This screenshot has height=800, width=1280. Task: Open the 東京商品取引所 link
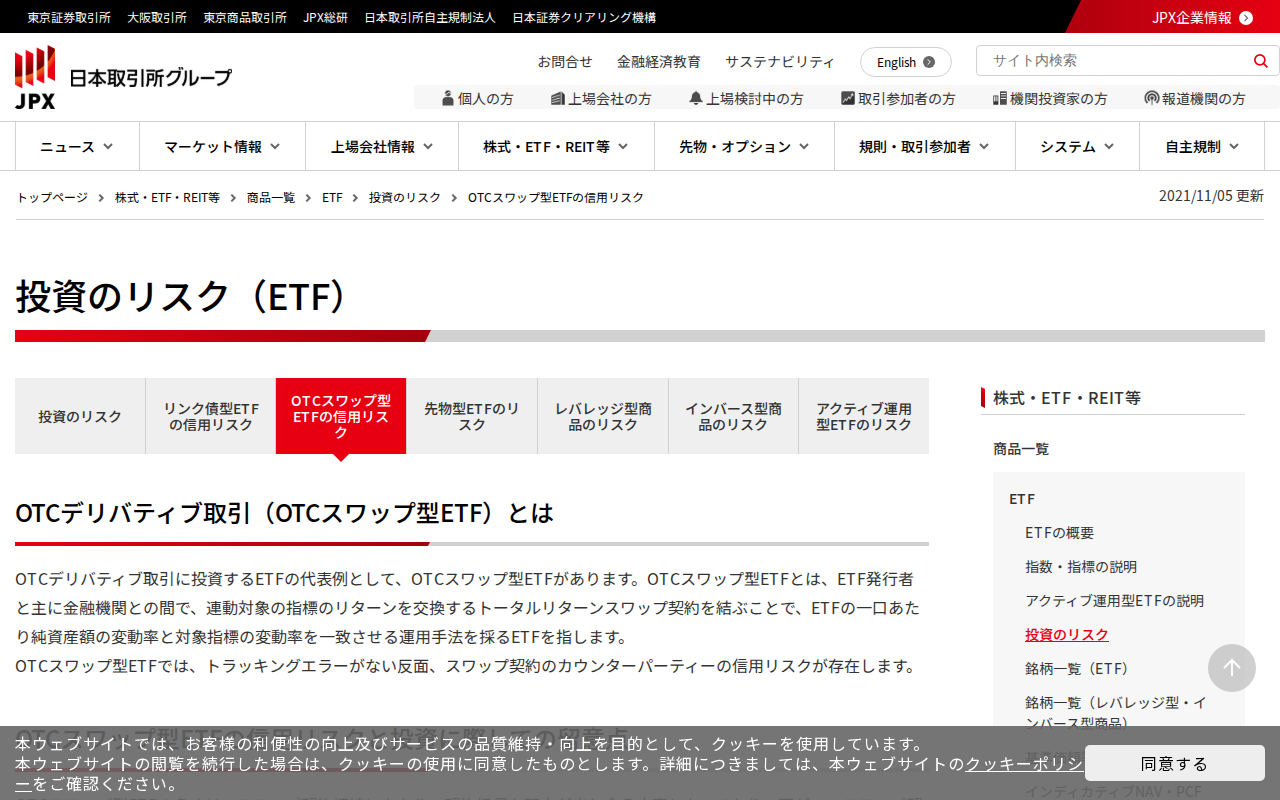(x=245, y=18)
